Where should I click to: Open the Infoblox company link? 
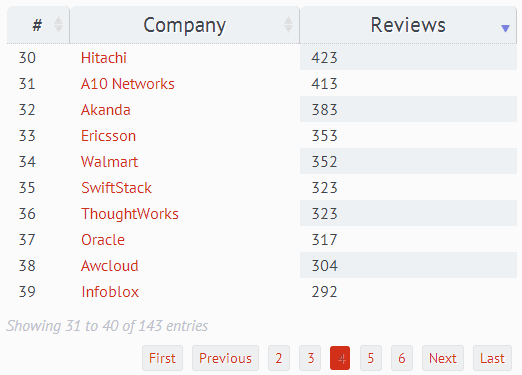point(110,292)
